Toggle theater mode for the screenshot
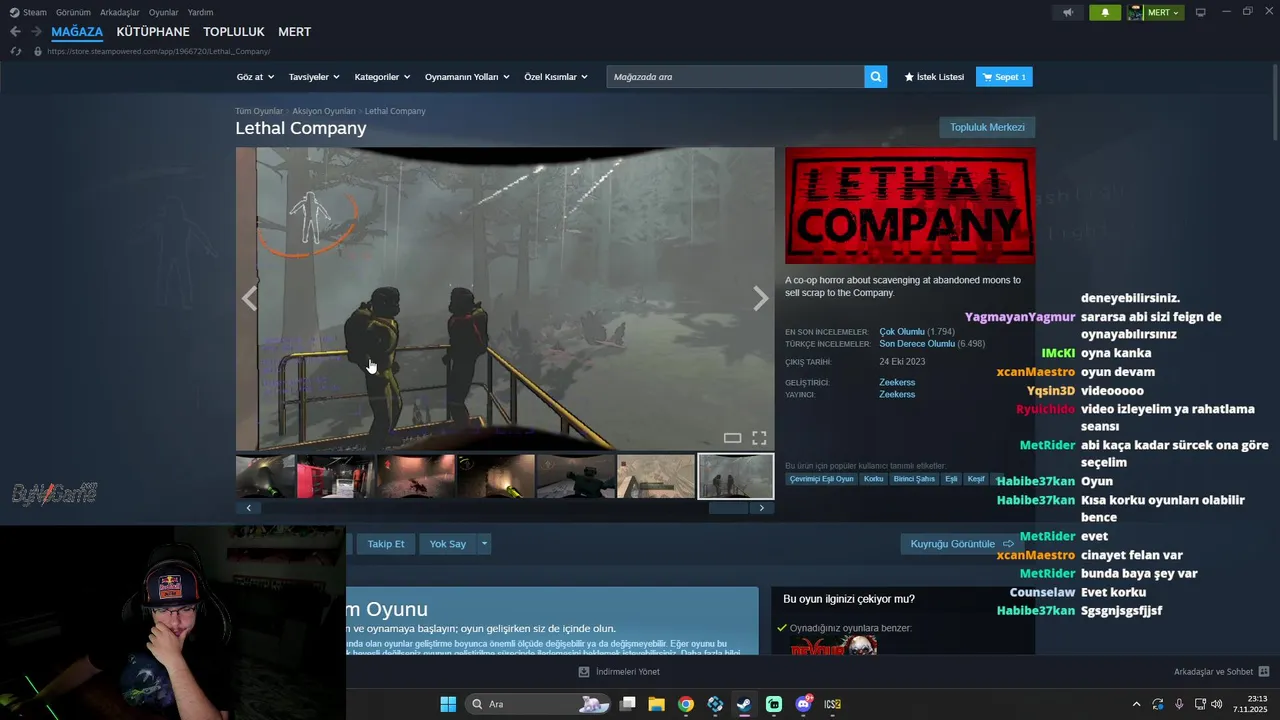 pyautogui.click(x=732, y=438)
